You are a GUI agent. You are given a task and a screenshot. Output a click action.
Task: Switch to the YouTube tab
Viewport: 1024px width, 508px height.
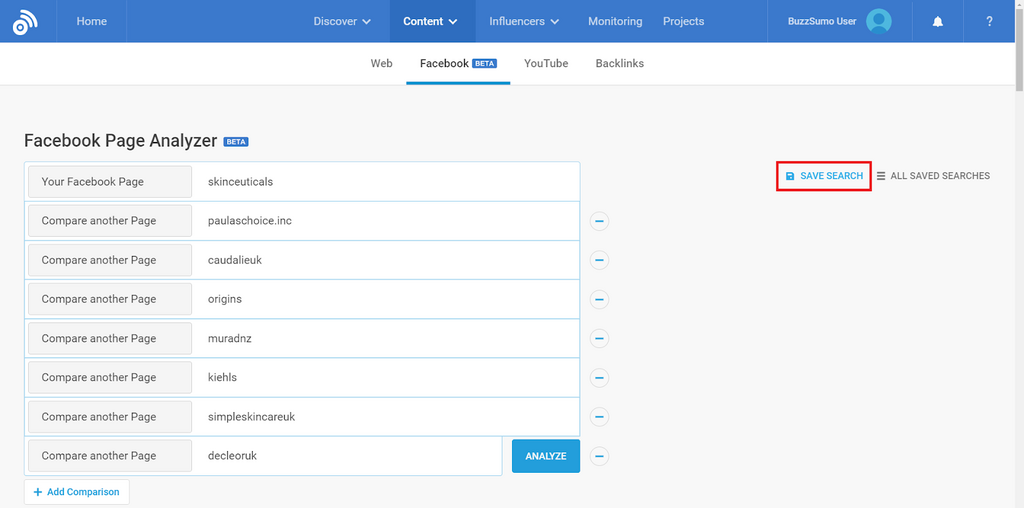(x=546, y=63)
